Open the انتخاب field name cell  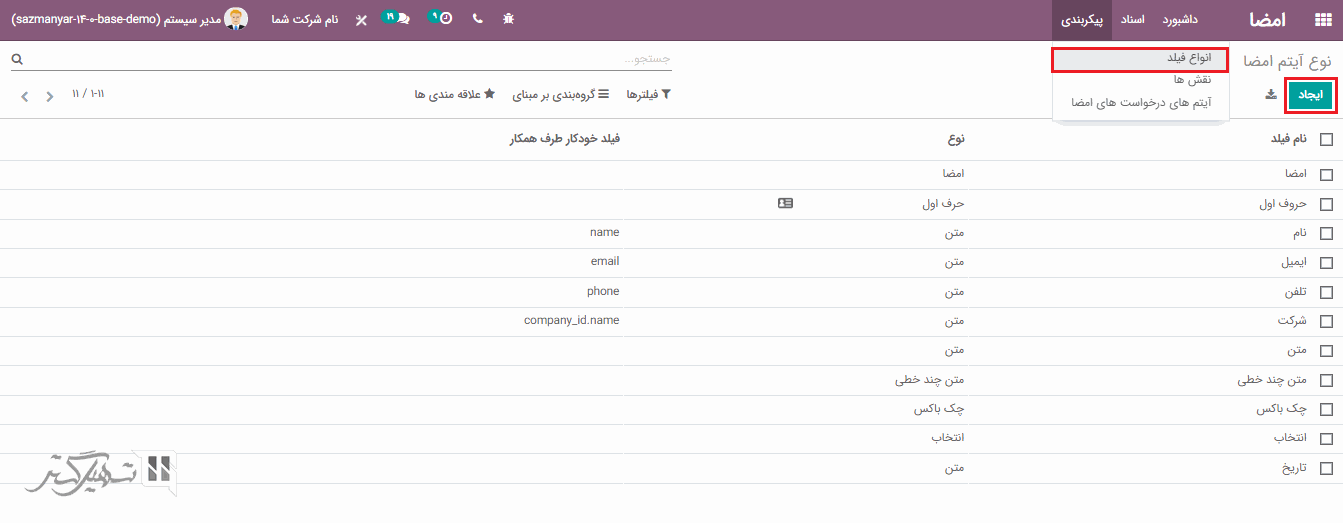click(x=1290, y=438)
